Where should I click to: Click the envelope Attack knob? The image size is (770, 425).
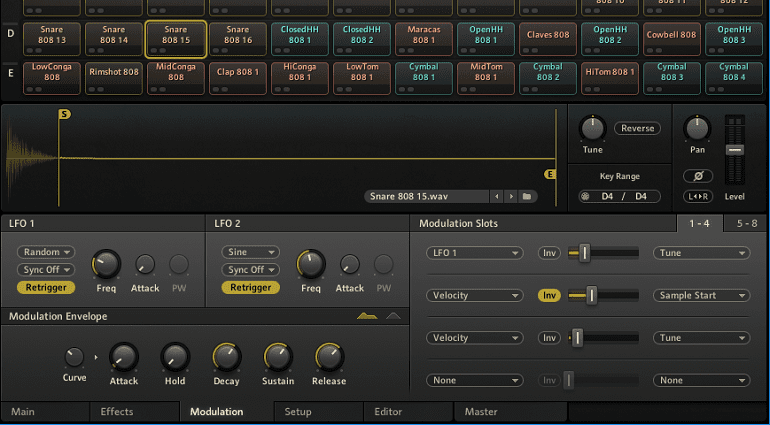pos(124,357)
